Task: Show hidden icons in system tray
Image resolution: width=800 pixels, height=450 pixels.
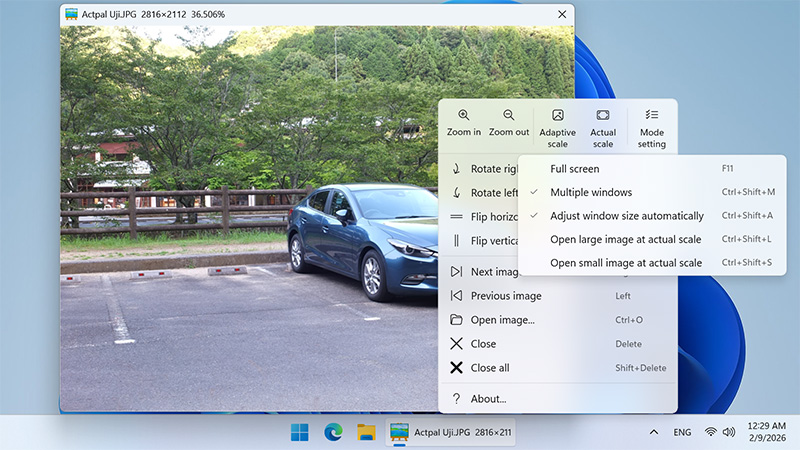Action: point(654,432)
